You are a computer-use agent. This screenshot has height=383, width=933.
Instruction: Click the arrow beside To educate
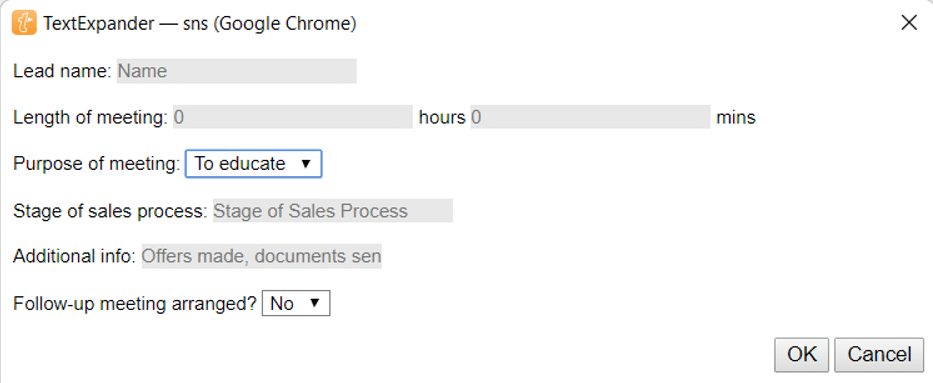[306, 164]
